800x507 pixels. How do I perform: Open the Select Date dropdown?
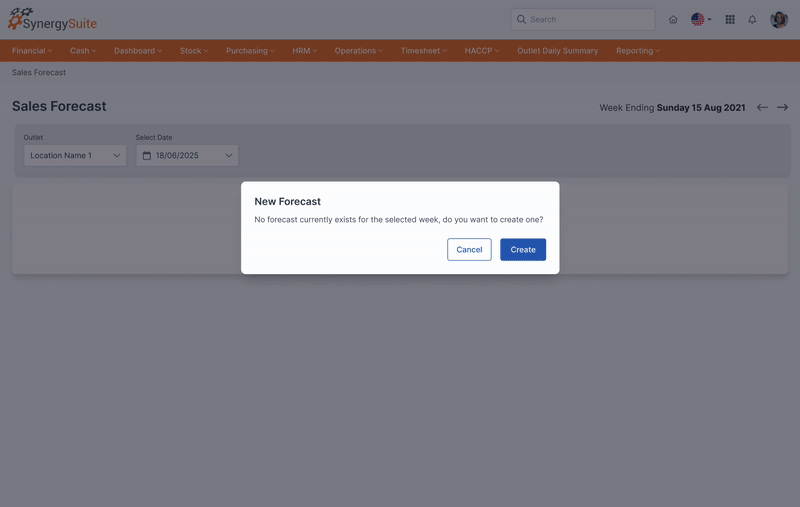[187, 156]
